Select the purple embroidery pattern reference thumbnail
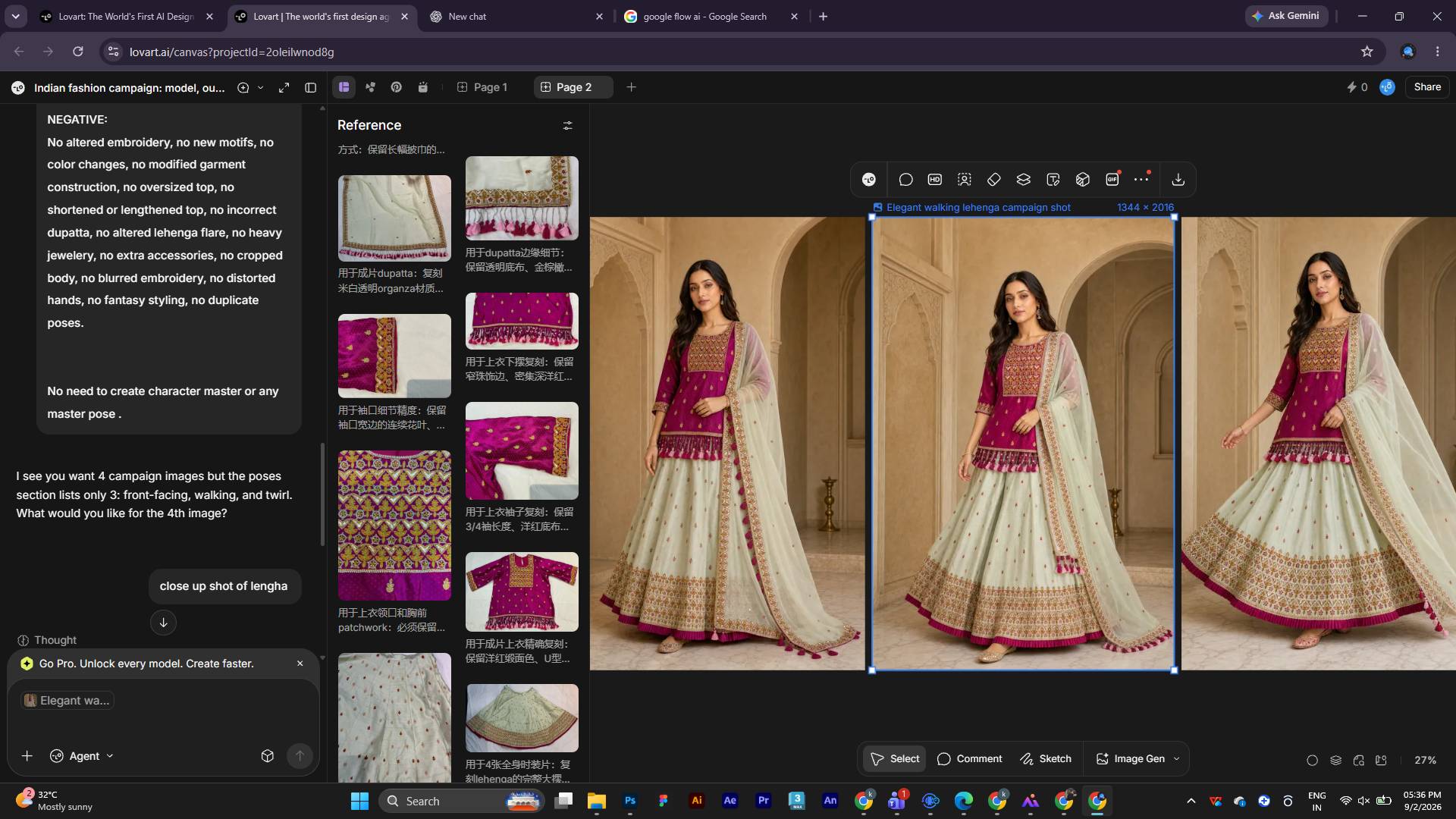 tap(394, 526)
